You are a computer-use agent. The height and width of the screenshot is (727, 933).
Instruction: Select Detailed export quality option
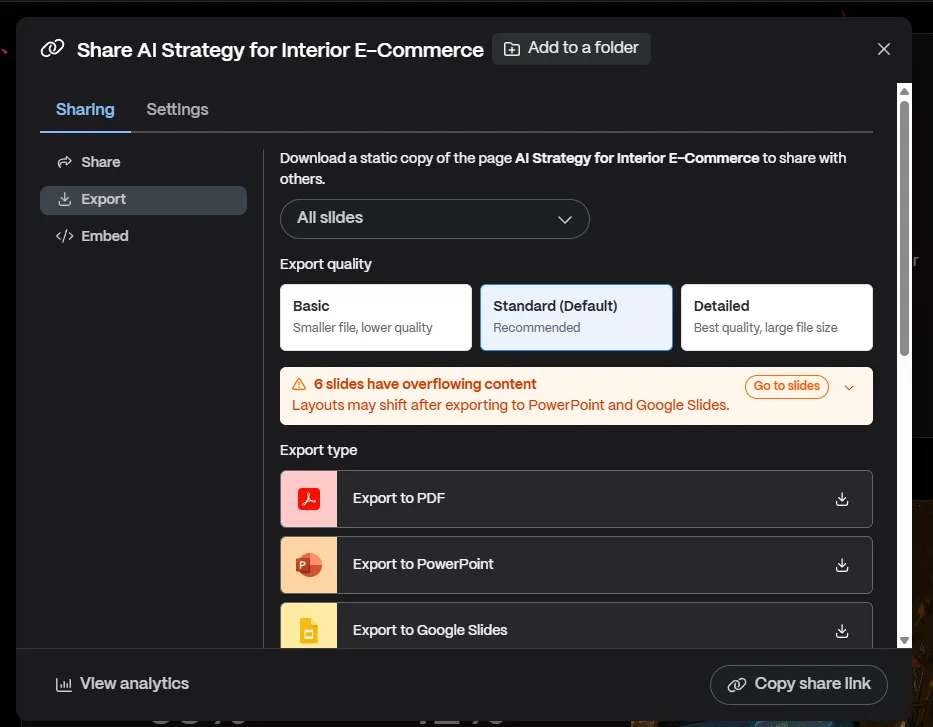777,317
